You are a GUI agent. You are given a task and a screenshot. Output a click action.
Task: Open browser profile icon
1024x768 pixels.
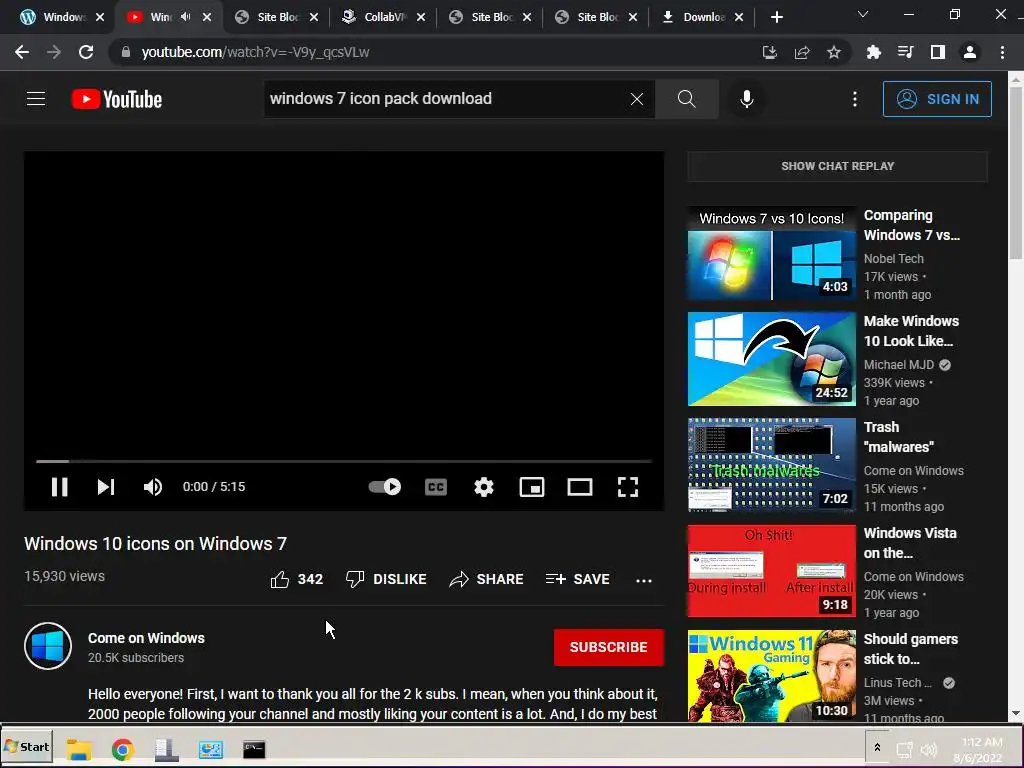pos(970,52)
